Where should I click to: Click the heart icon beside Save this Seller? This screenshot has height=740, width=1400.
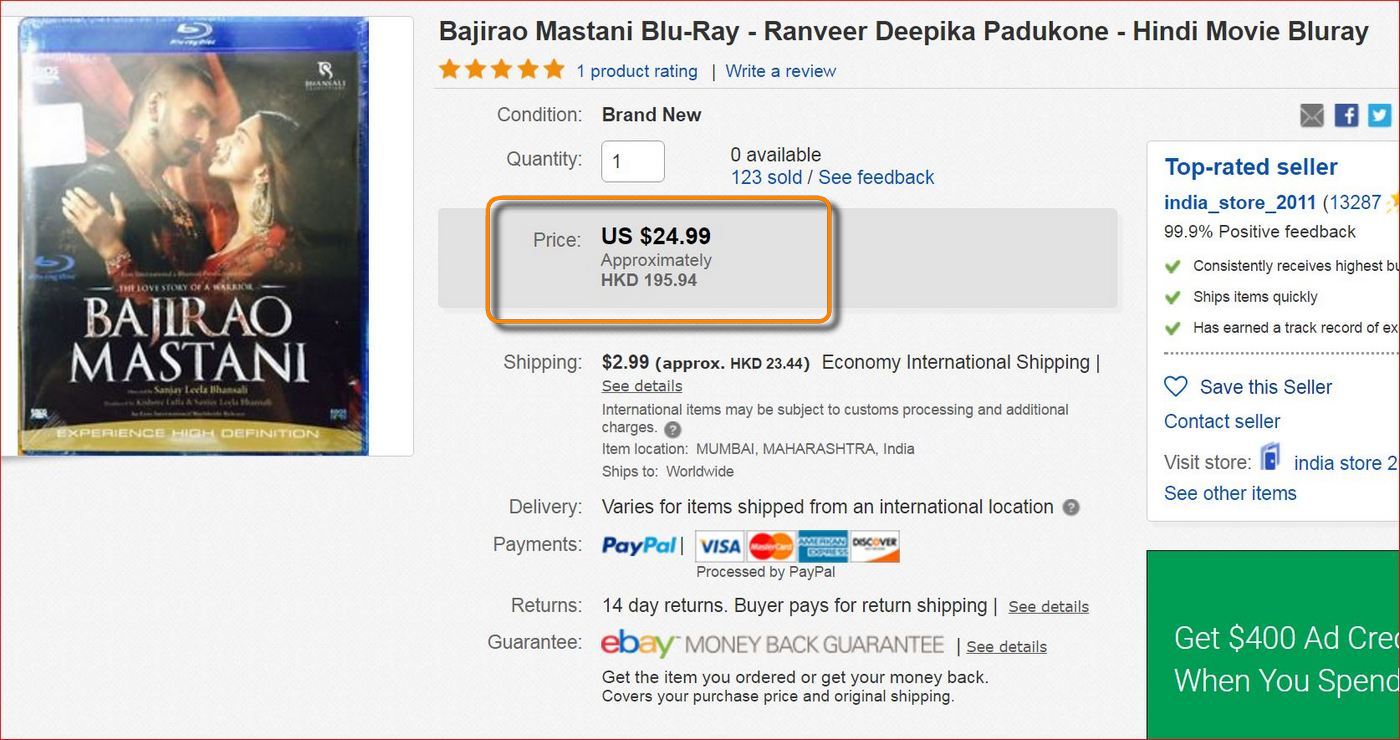(1176, 387)
